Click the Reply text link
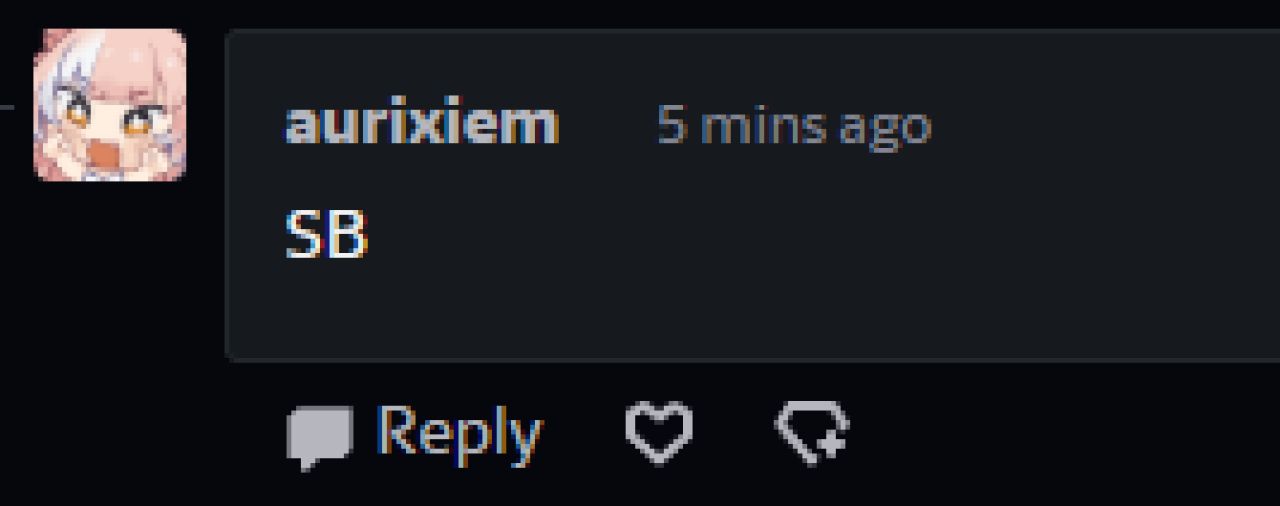The width and height of the screenshot is (1280, 506). tap(458, 433)
